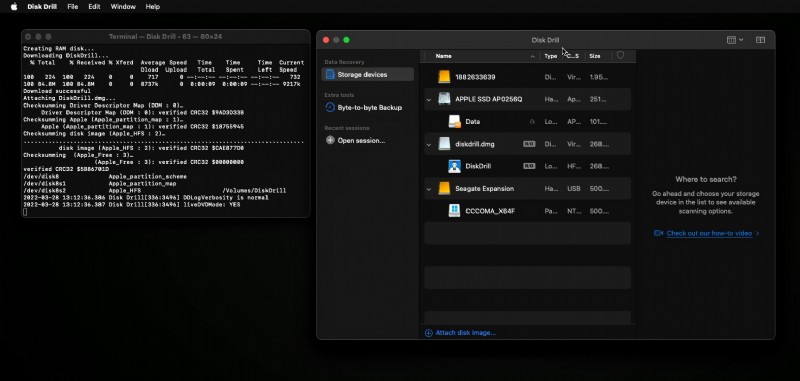Open Check out our how-to video link
The image size is (800, 381).
(709, 233)
